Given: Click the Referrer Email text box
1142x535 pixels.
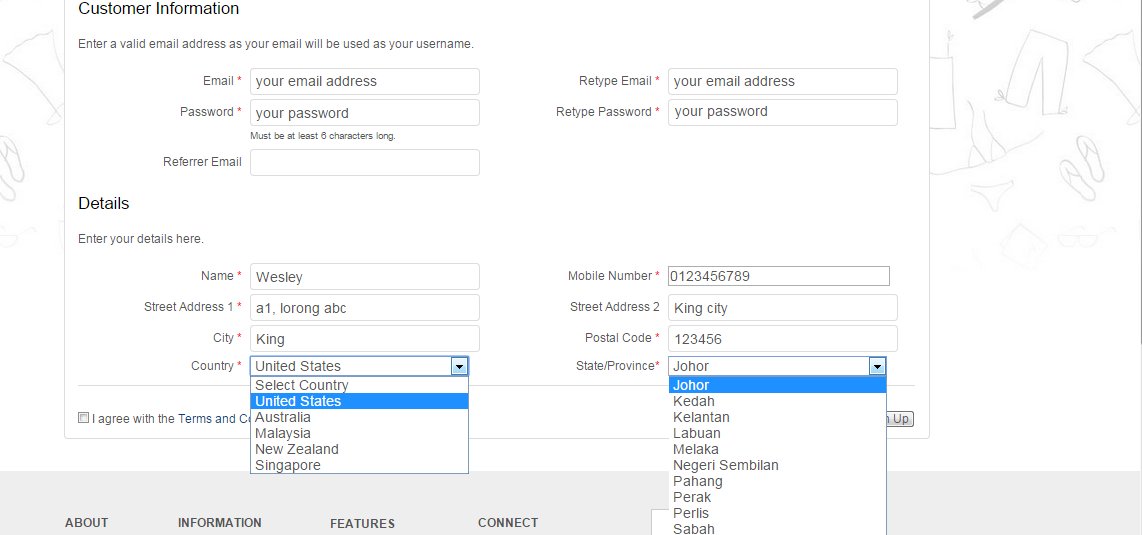Looking at the screenshot, I should (x=365, y=162).
